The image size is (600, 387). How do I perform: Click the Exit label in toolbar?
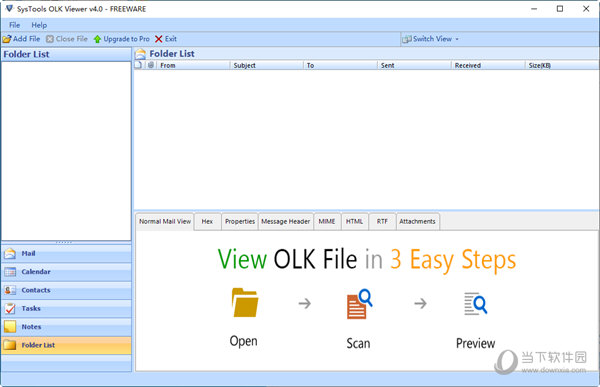click(x=171, y=39)
